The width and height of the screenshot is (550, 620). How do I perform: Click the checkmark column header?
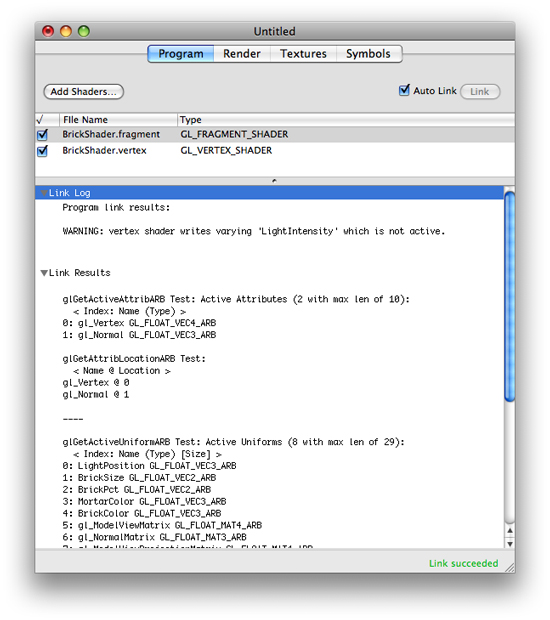pyautogui.click(x=47, y=120)
